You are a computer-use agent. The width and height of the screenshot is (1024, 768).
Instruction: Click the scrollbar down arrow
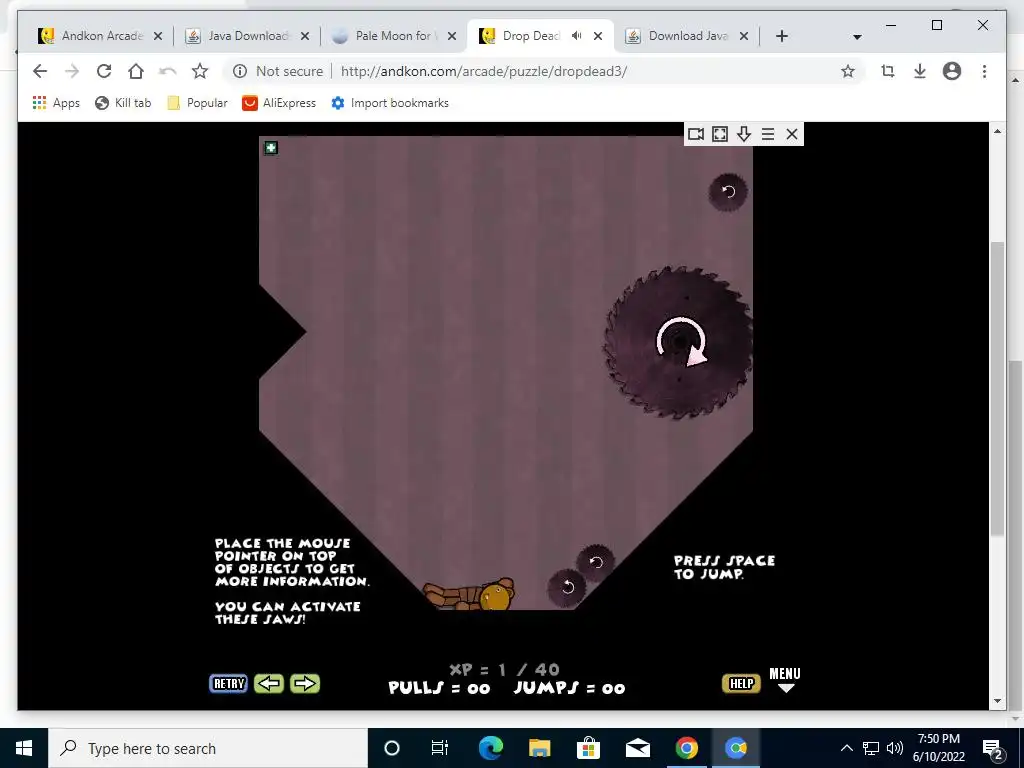(997, 701)
